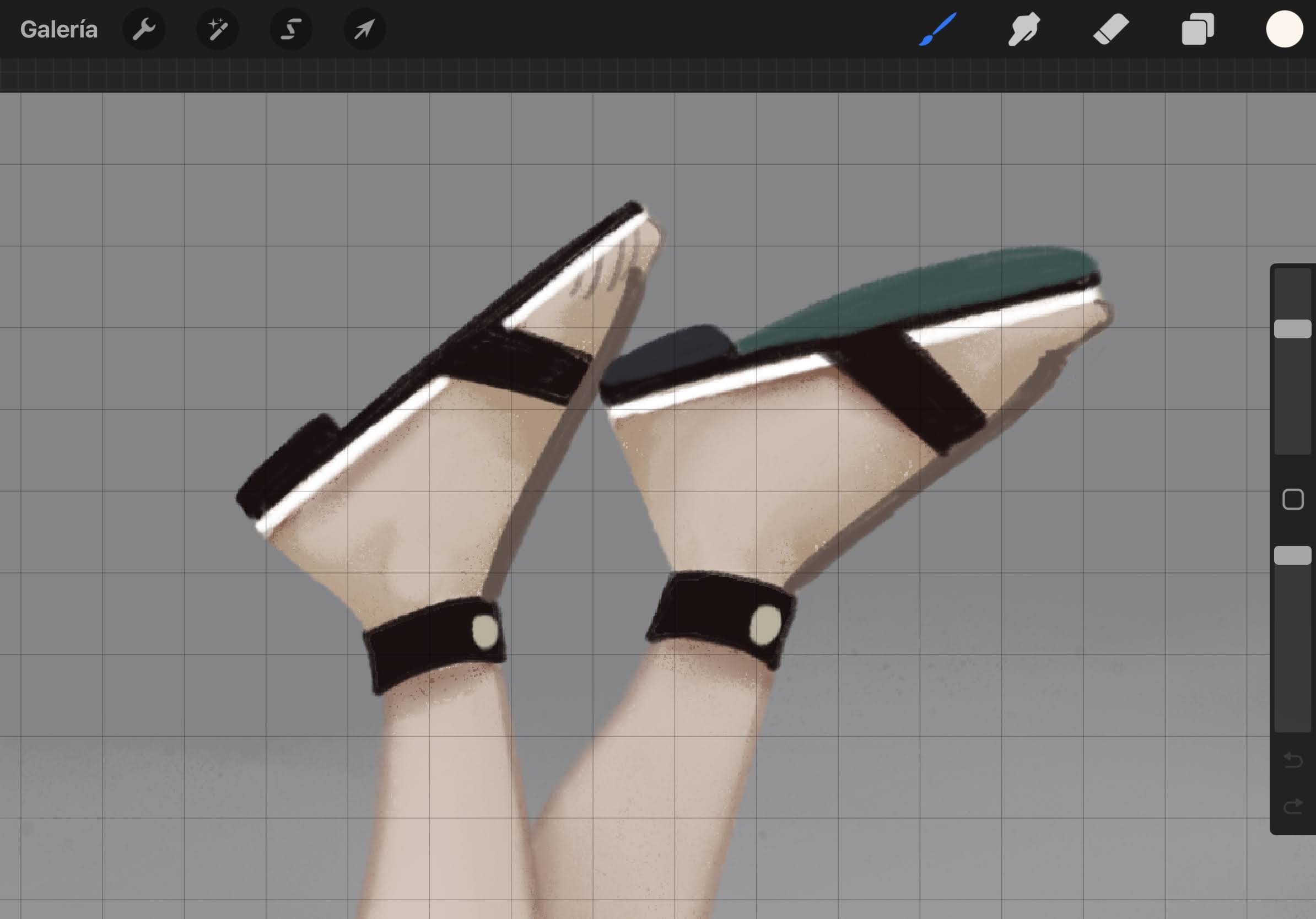The width and height of the screenshot is (1316, 919).
Task: Select the Smudge tool
Action: (1024, 29)
